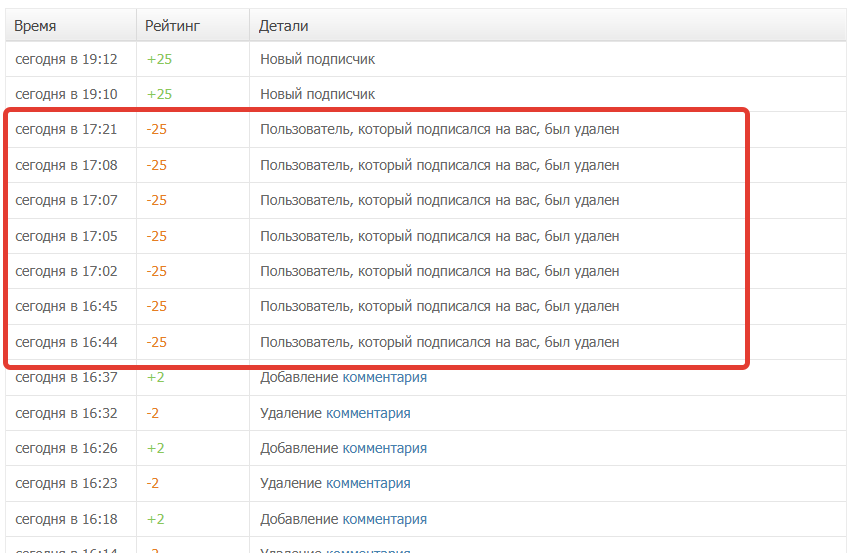The height and width of the screenshot is (553, 857).
Task: Click the "сегодня в 16:44" time cell
Action: (67, 342)
